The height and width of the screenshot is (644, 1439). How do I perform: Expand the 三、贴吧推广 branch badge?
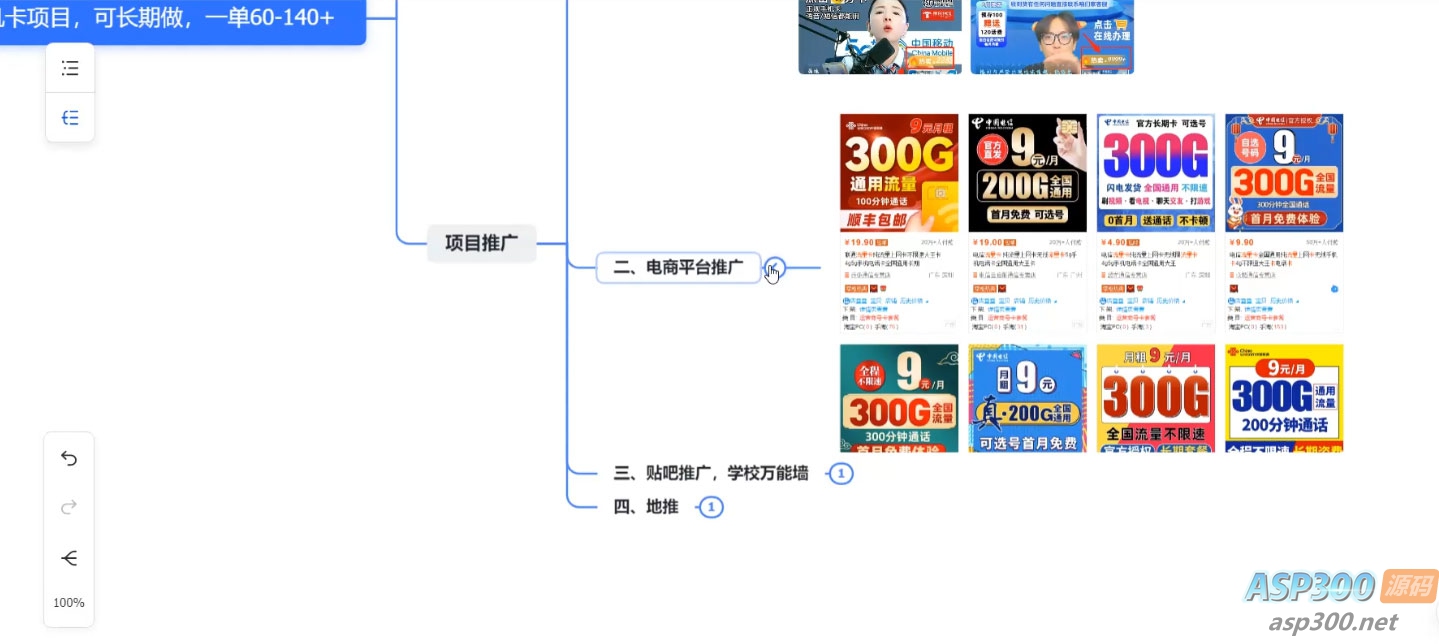pos(841,474)
